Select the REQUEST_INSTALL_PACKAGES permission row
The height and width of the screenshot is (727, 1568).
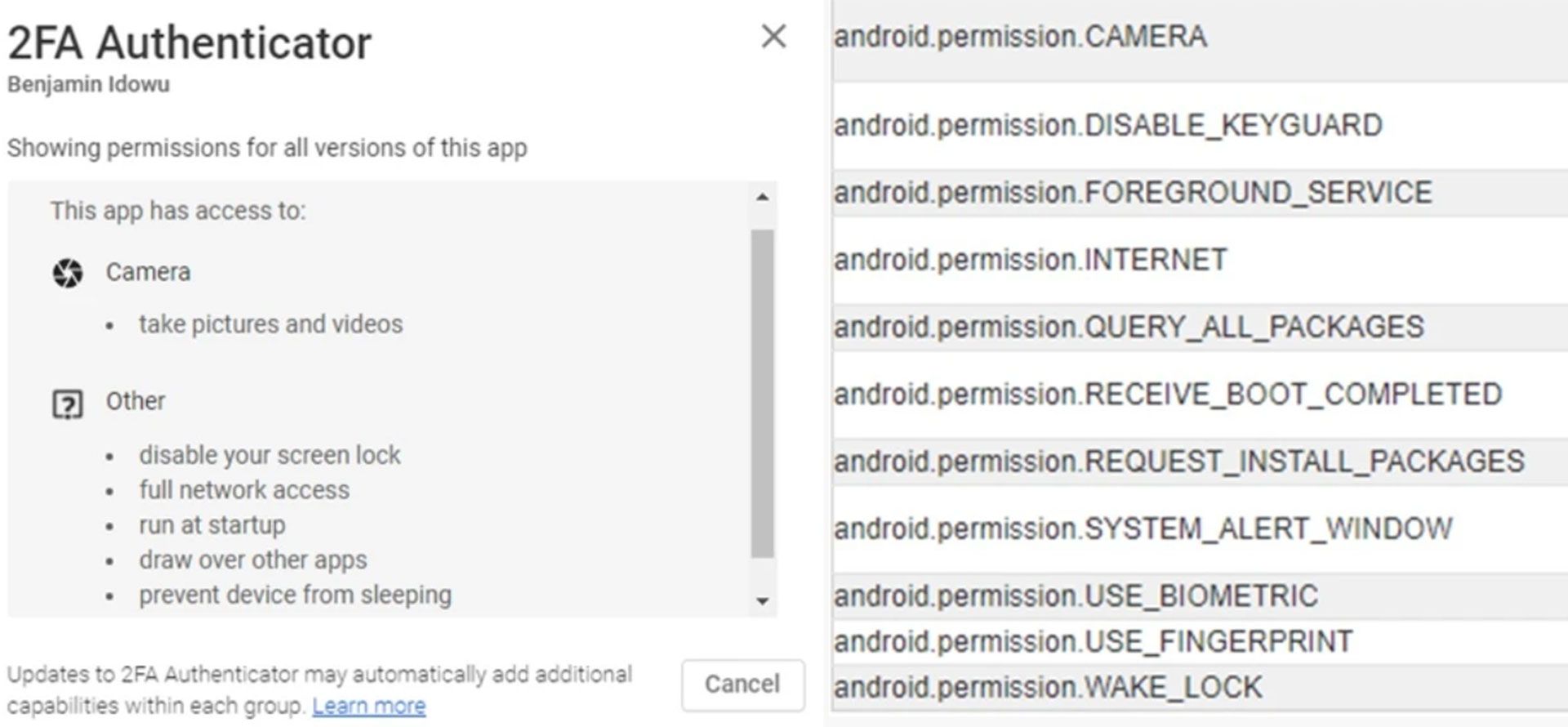pyautogui.click(x=1200, y=462)
